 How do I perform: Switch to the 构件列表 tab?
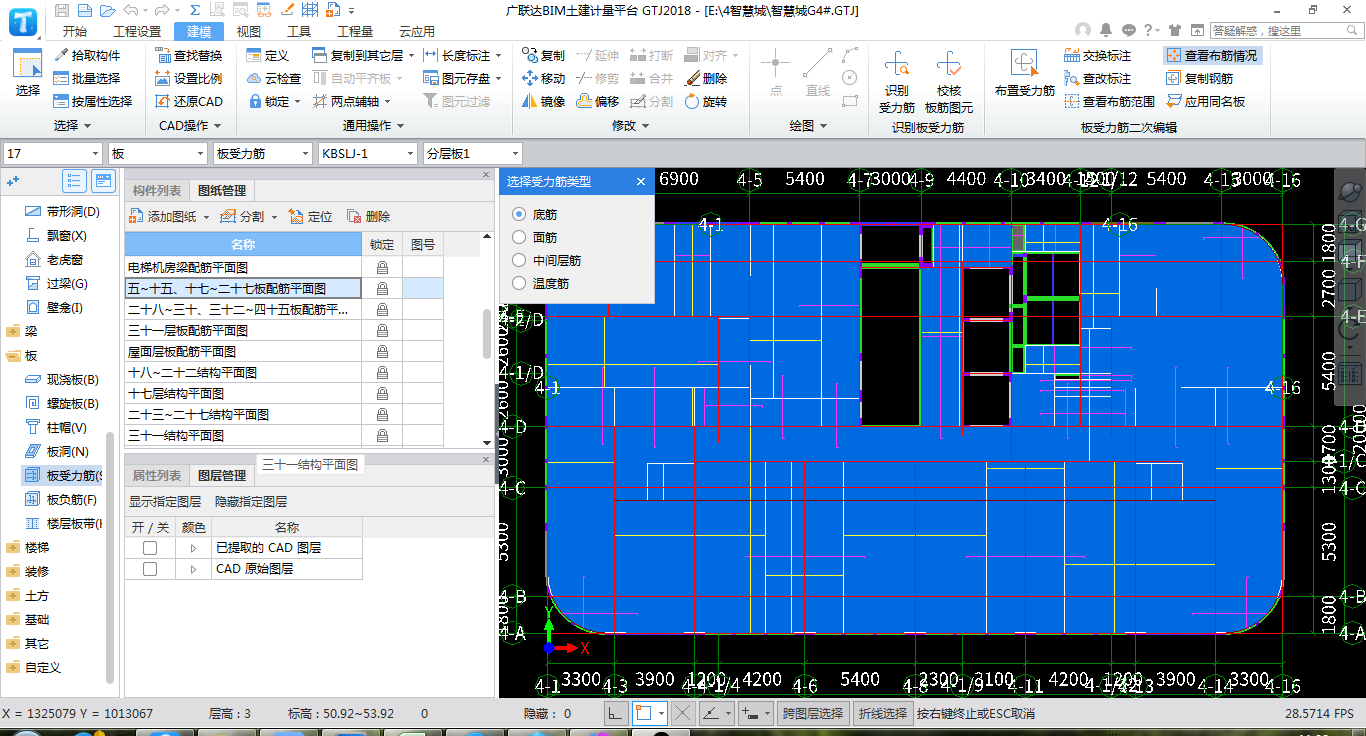pos(157,190)
